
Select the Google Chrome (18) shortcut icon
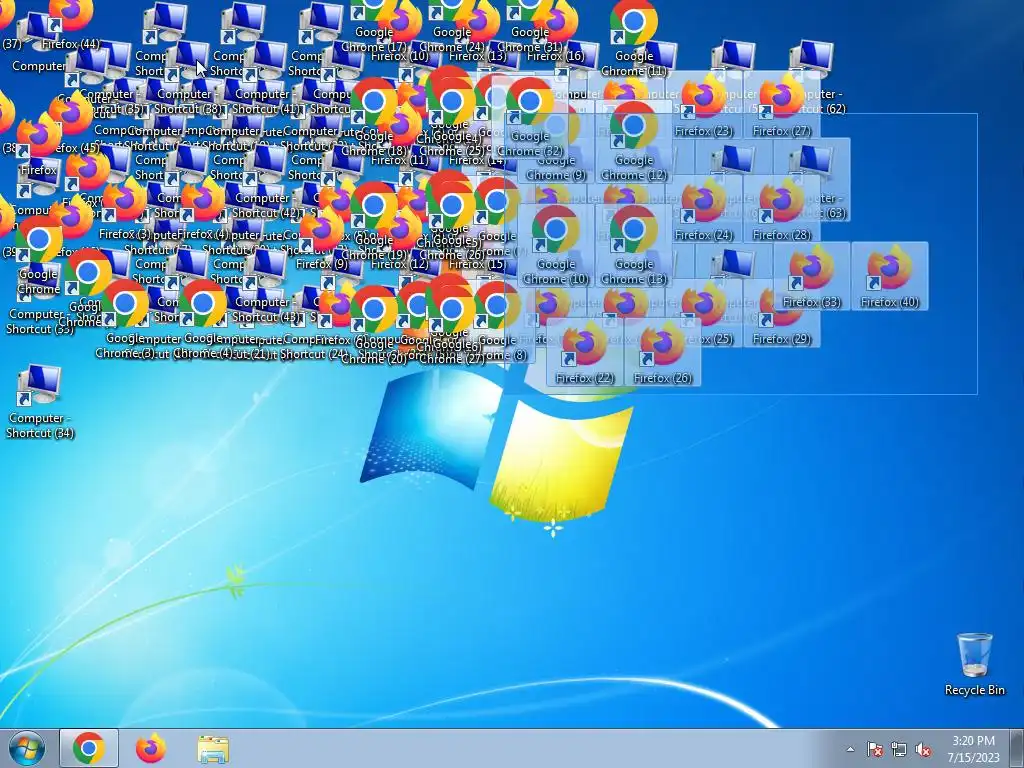pos(374,116)
